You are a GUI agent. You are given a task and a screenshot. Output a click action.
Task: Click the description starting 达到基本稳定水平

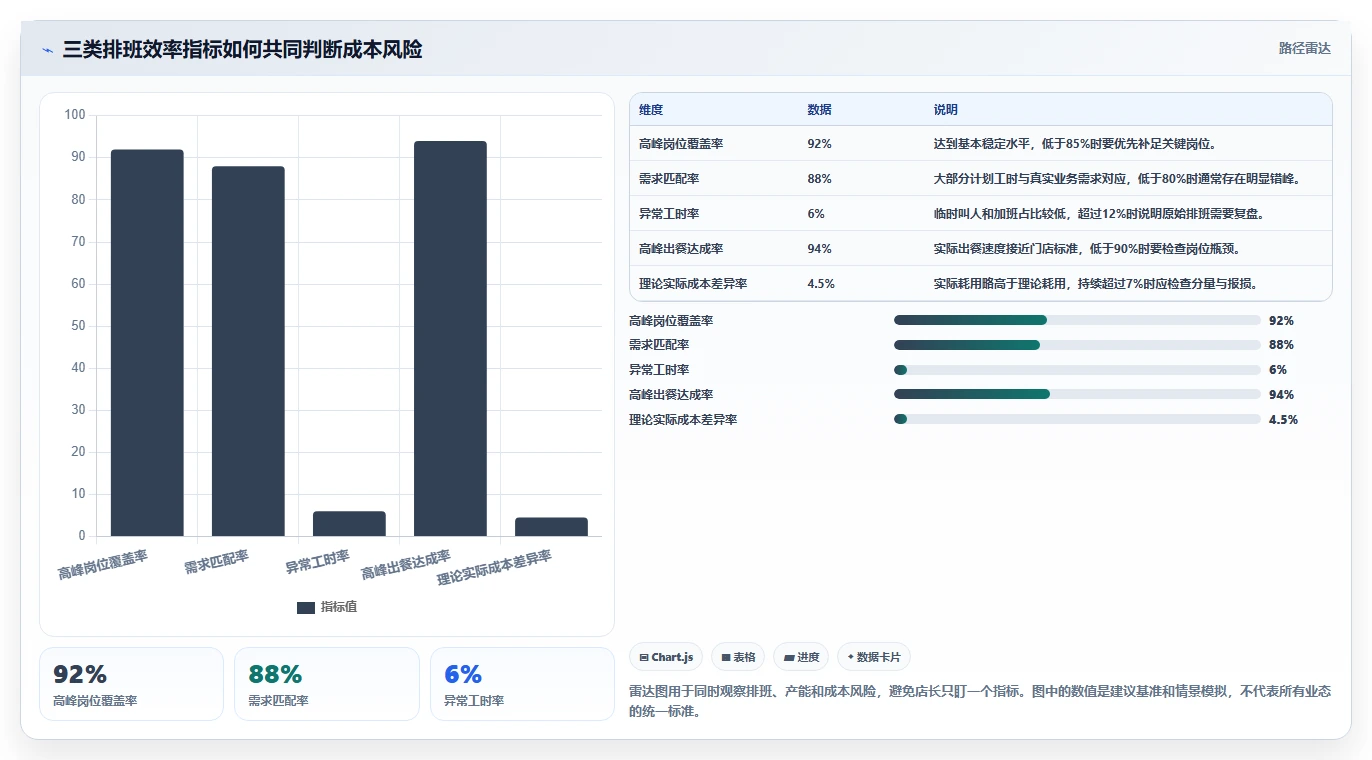point(1075,144)
